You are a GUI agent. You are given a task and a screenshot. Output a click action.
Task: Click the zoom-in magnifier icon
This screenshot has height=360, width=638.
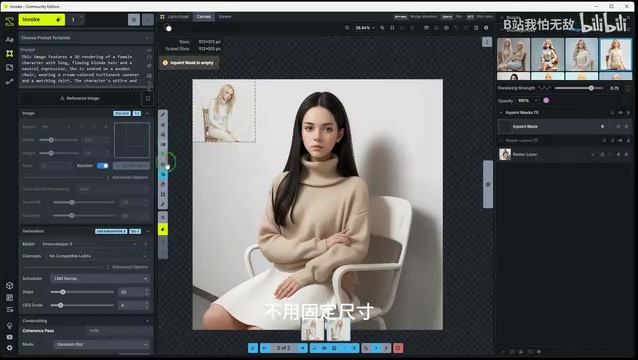[382, 28]
